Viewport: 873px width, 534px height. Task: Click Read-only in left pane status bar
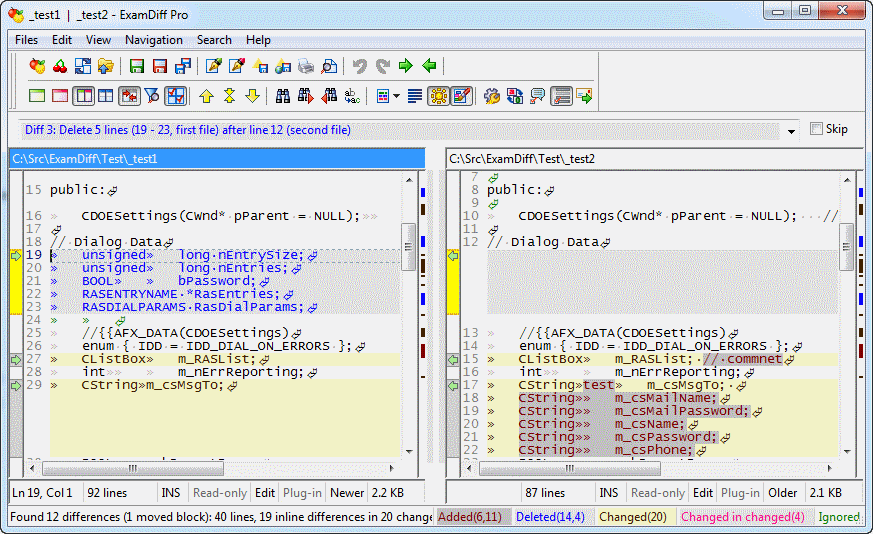pos(219,493)
